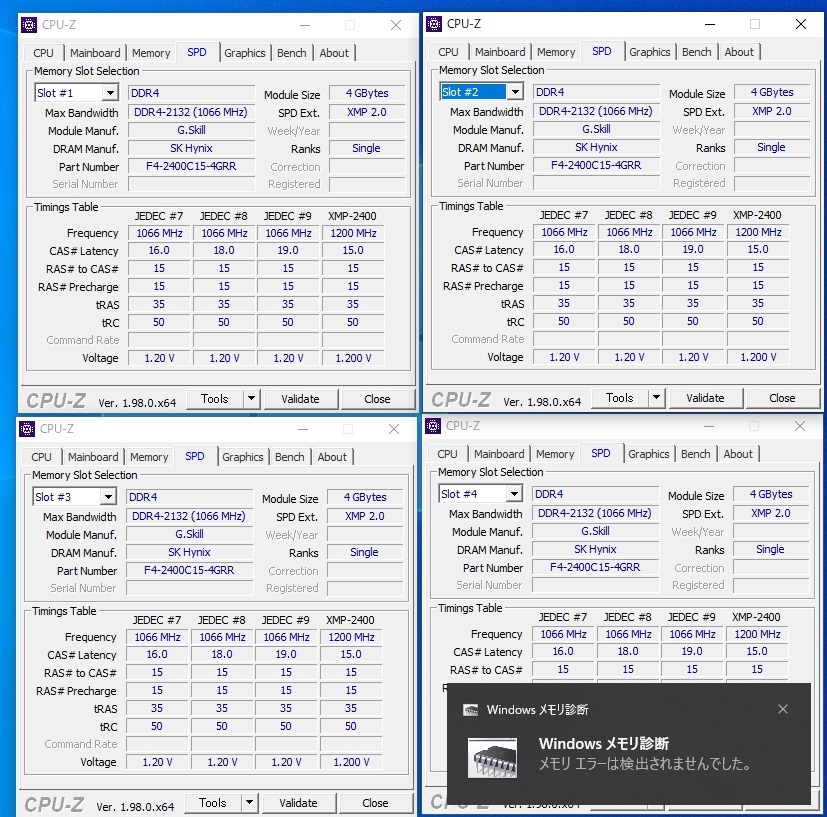Click Module Size 4 GBytes in Slot #1 window

(x=367, y=93)
